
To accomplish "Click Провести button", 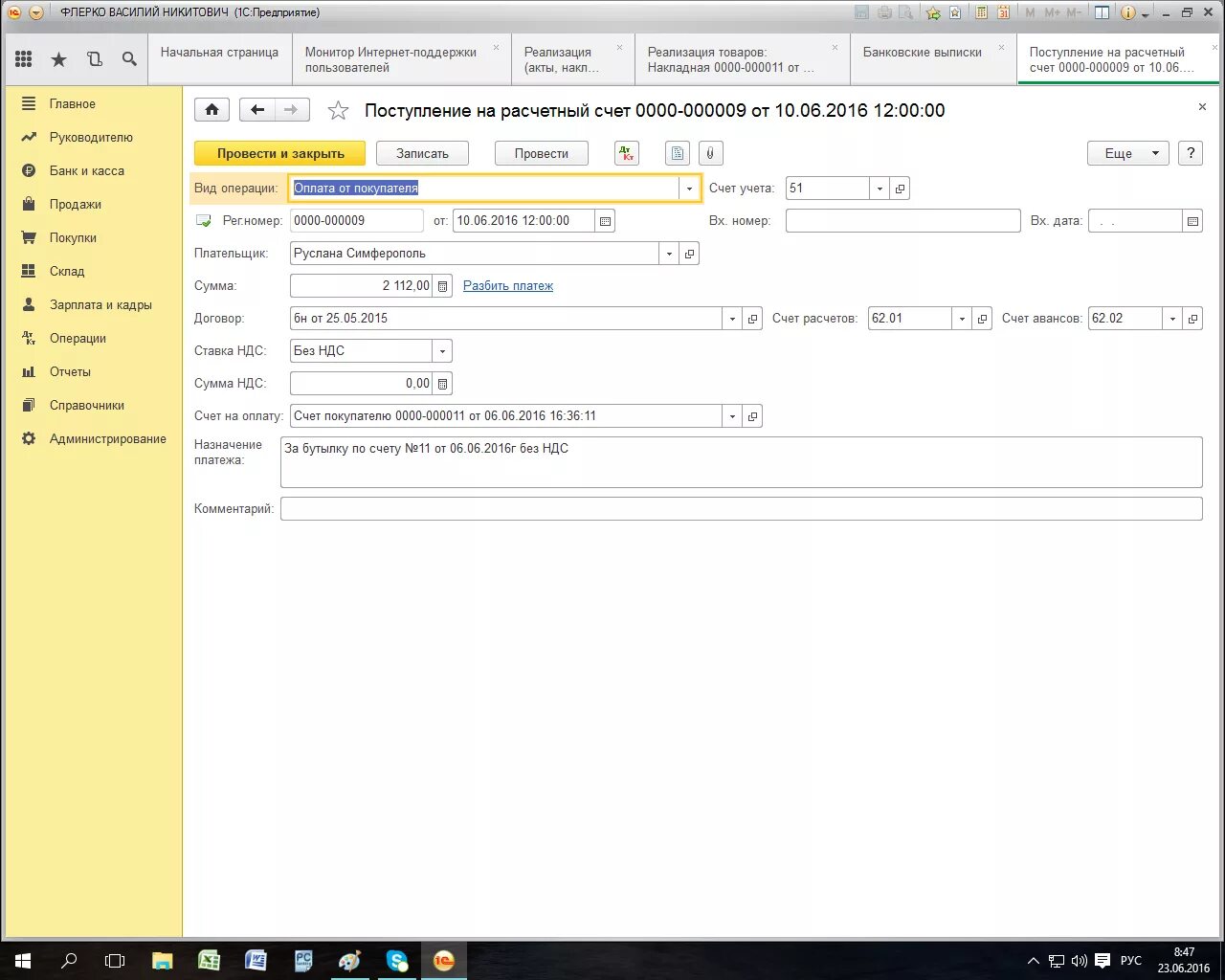I will pyautogui.click(x=541, y=153).
